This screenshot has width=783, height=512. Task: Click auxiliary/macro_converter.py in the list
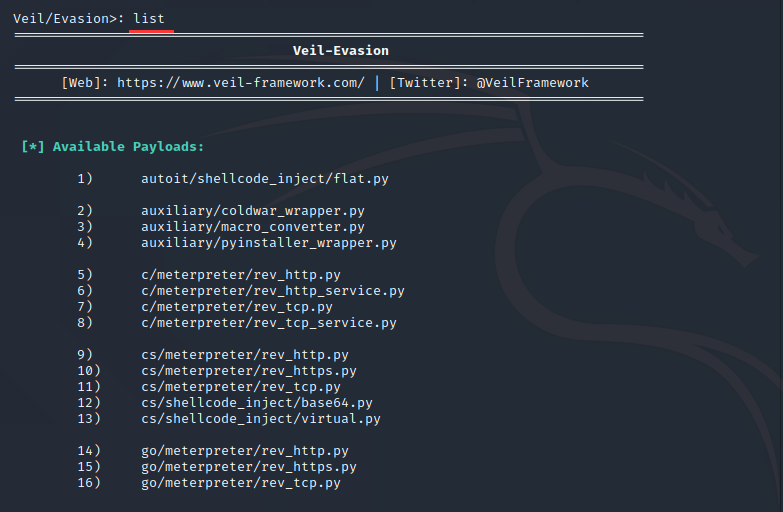tap(253, 227)
